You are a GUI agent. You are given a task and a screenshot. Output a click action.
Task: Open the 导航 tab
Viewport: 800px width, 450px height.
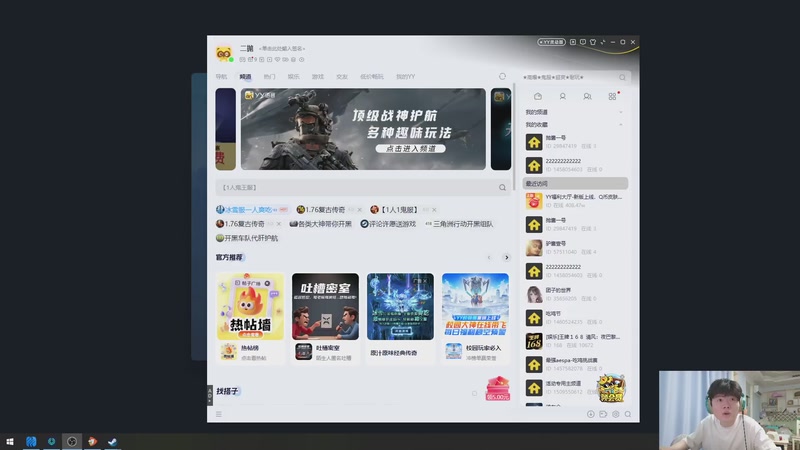221,77
